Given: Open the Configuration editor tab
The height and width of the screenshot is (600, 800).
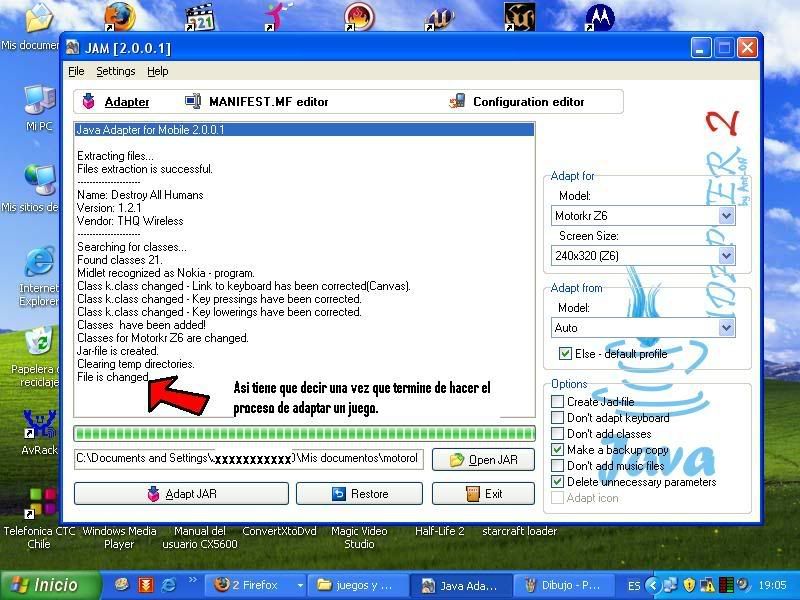Looking at the screenshot, I should [516, 102].
